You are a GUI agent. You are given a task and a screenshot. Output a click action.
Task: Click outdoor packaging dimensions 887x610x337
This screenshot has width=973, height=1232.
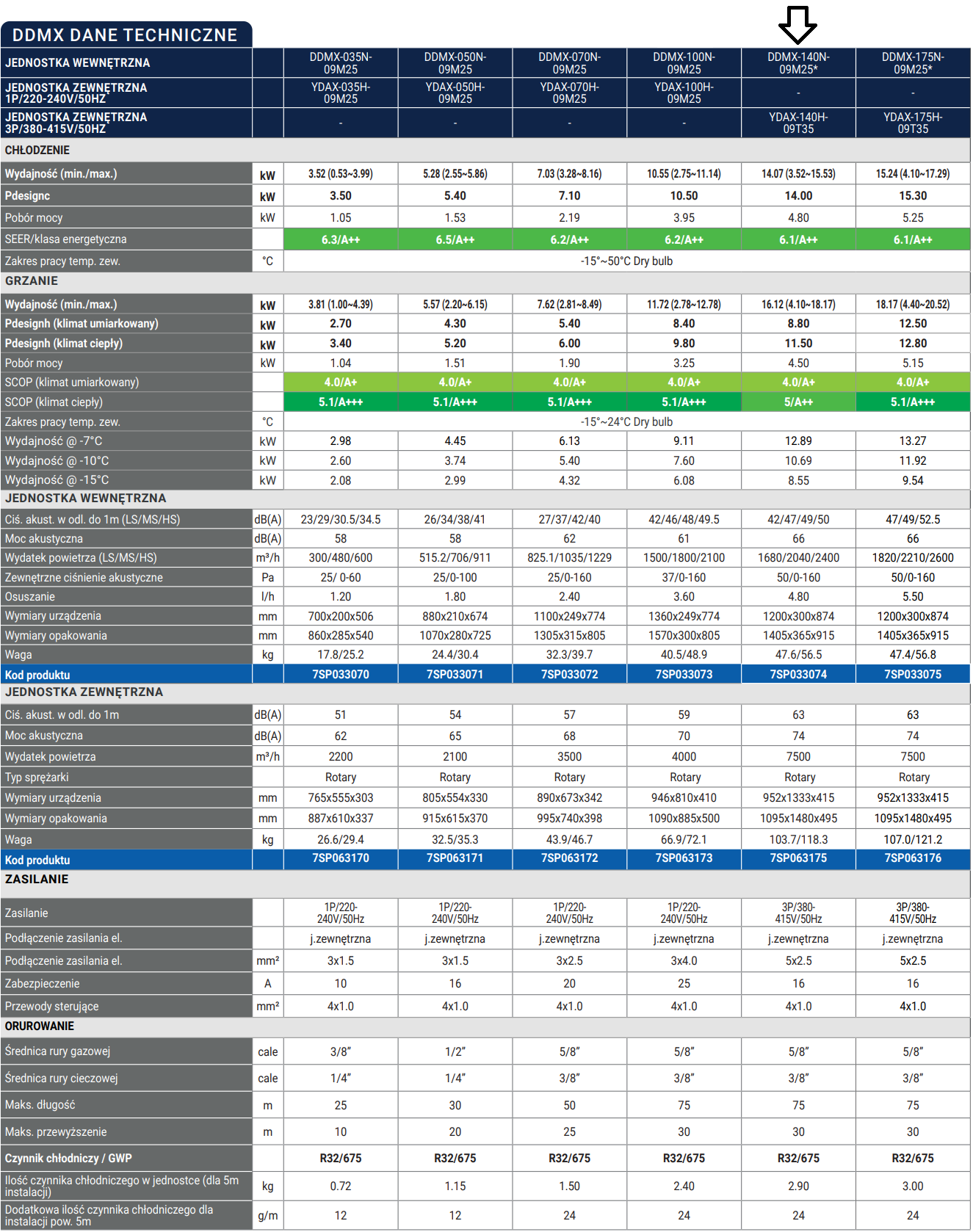341,819
